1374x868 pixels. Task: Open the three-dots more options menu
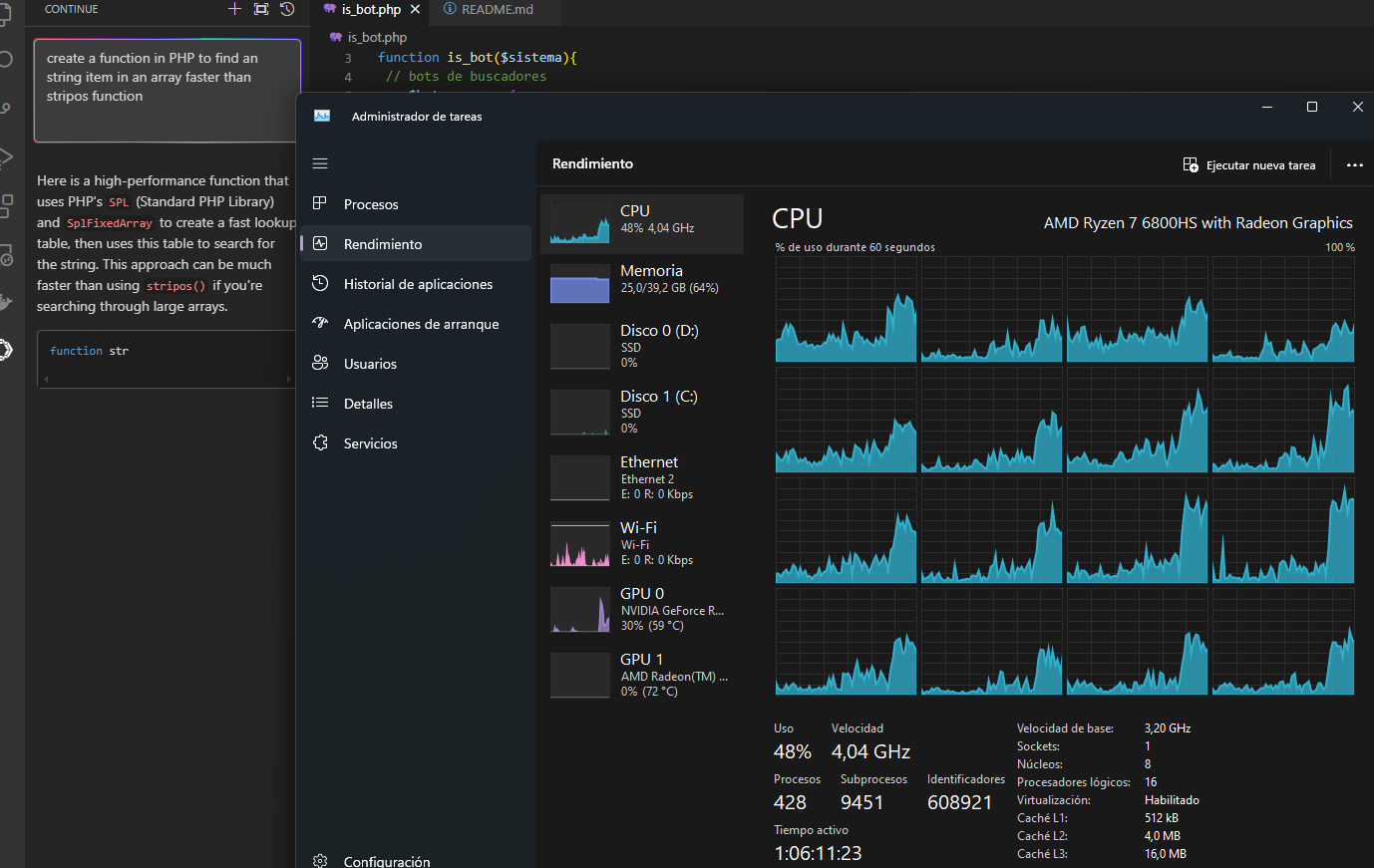pos(1354,165)
